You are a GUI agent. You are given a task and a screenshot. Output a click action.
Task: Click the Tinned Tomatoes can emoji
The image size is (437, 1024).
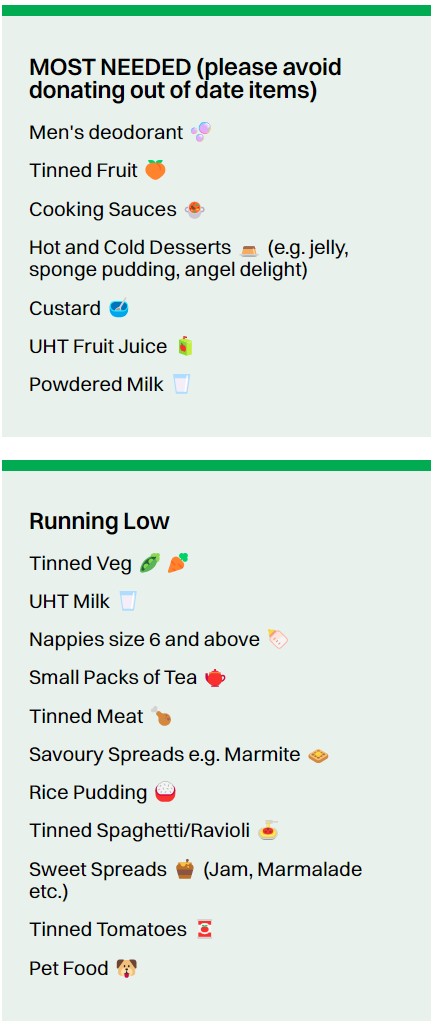(x=204, y=929)
